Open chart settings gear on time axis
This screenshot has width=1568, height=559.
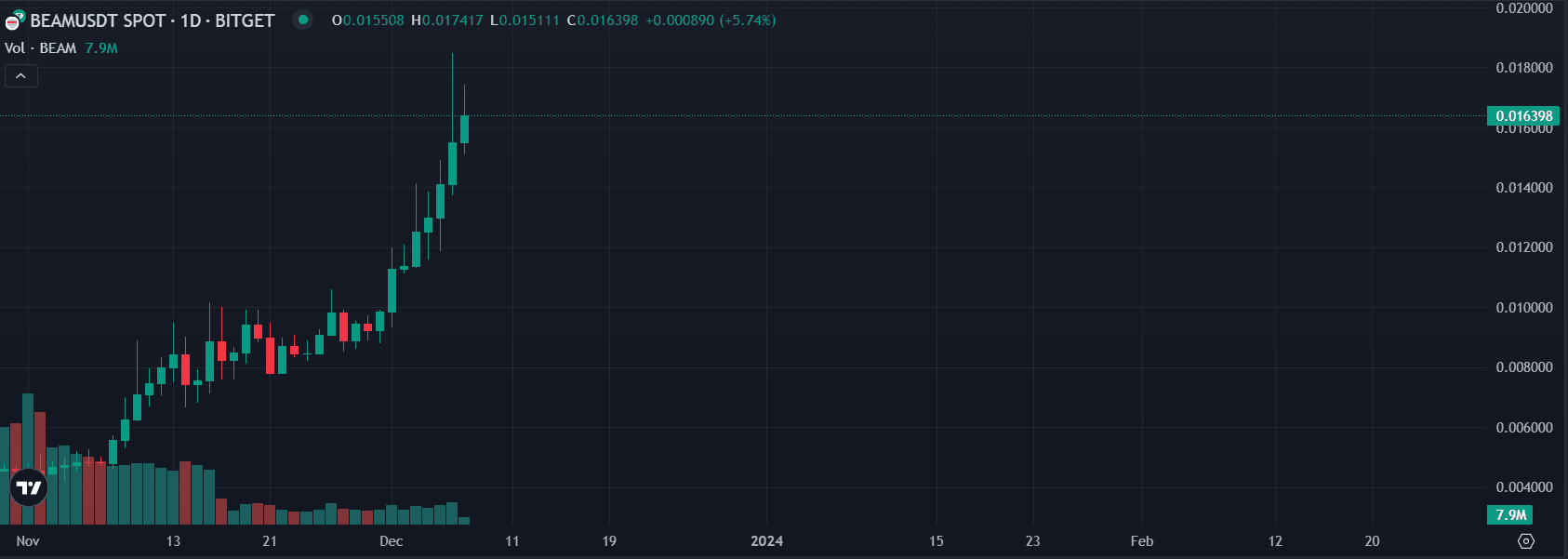1525,540
